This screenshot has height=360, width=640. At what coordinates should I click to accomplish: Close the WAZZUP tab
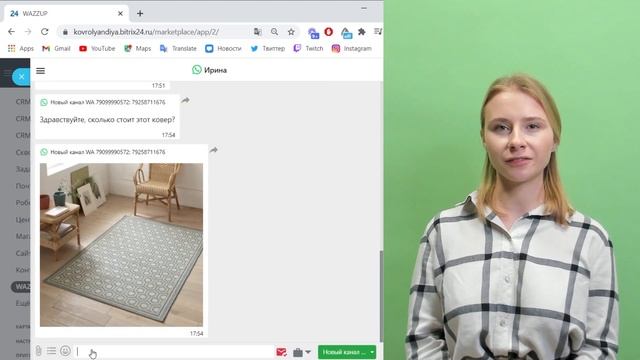coord(120,13)
